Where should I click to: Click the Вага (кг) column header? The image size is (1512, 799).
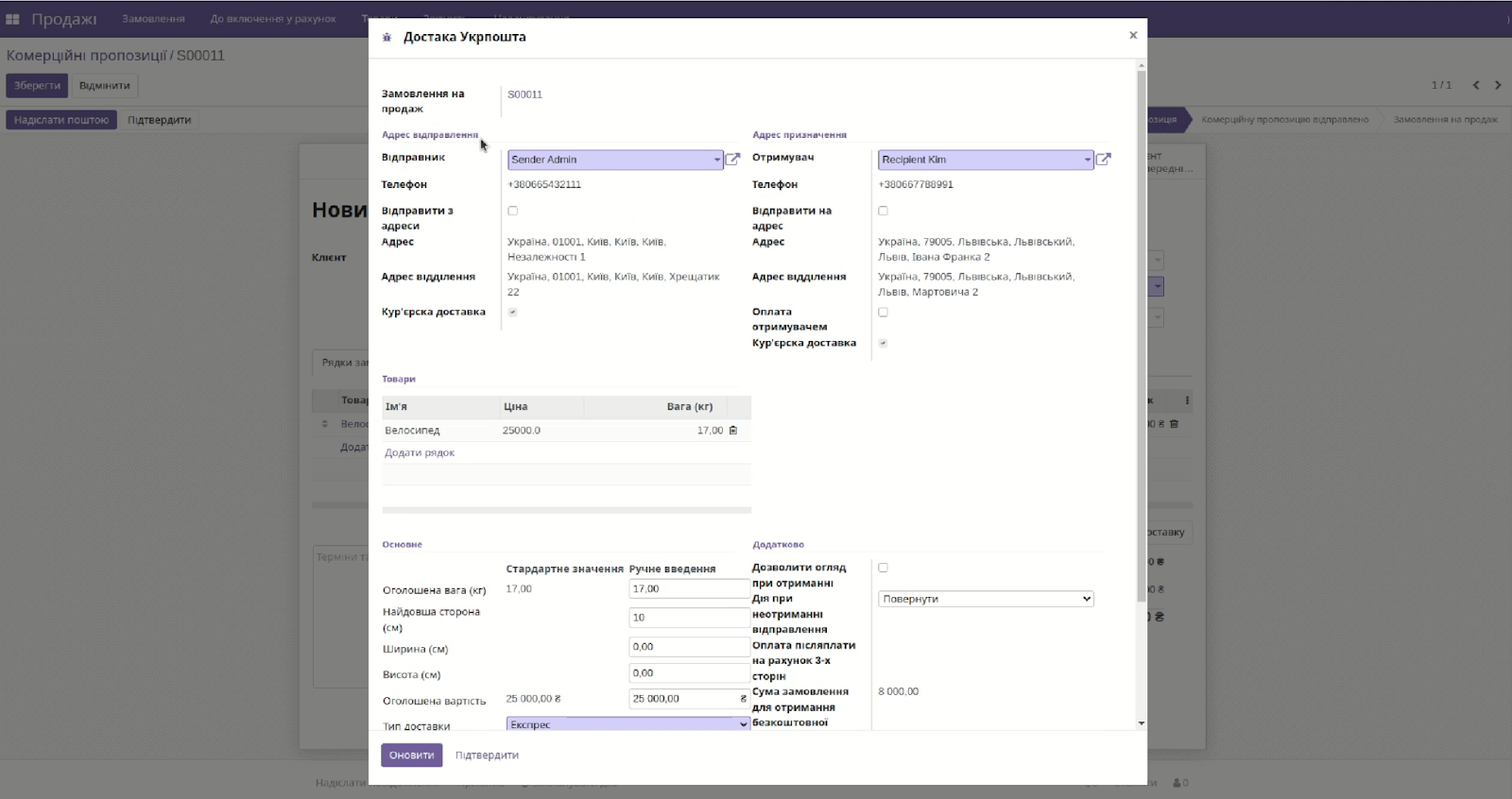690,407
